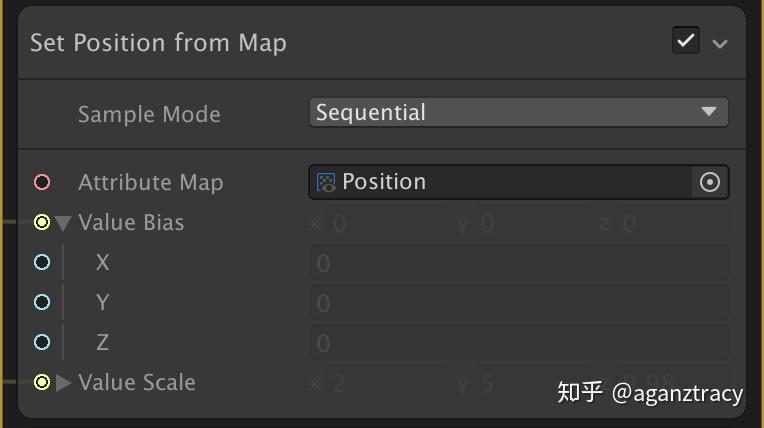Collapse the block with header chevron
This screenshot has height=428, width=764.
720,43
